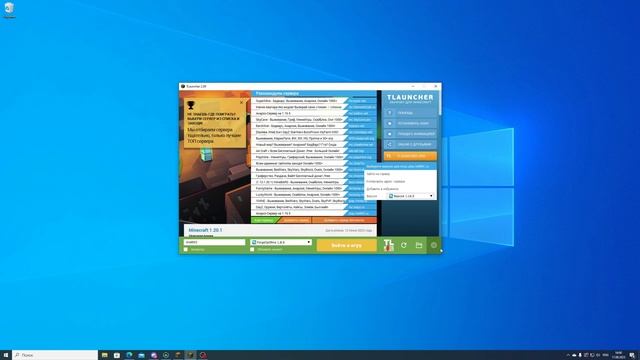Open ForgeOptiFine 1.8.9 version dropdown

(x=281, y=242)
